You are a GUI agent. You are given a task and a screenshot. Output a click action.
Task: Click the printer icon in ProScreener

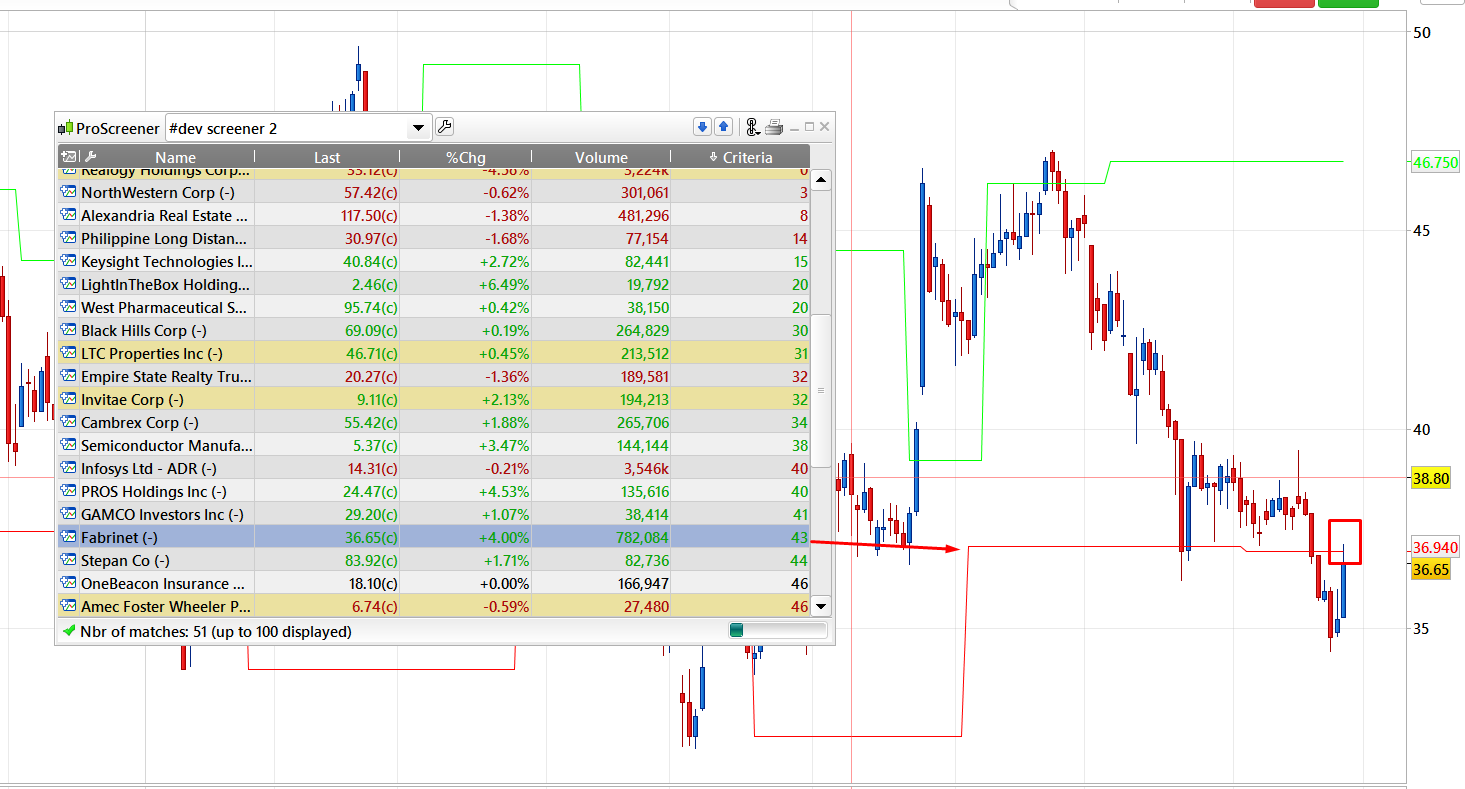pos(773,127)
